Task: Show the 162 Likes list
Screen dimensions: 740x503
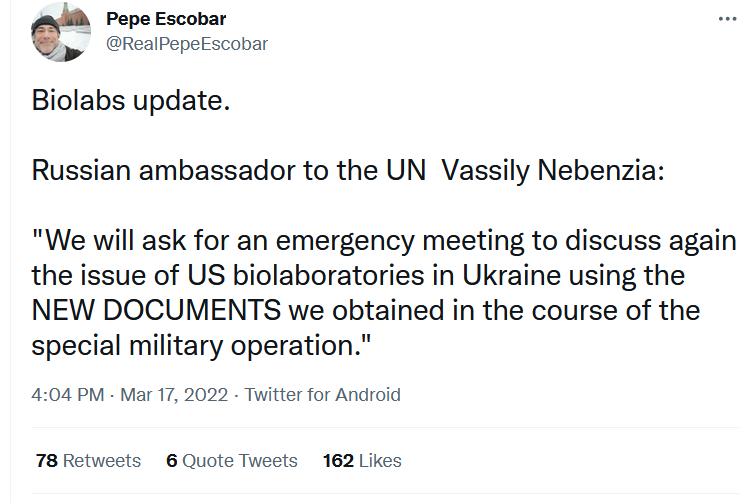Action: click(362, 461)
